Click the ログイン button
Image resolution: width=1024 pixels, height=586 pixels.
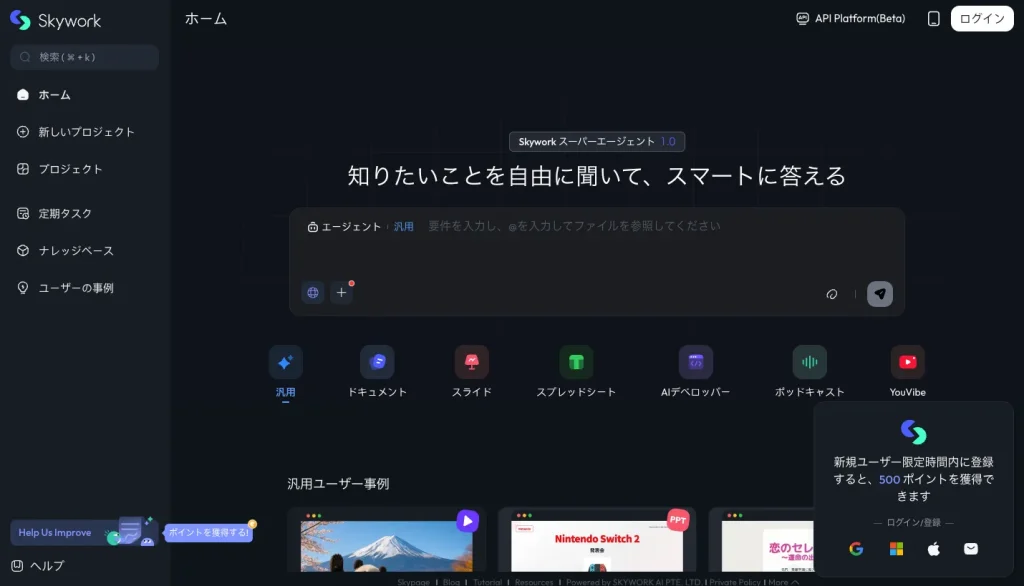tap(982, 19)
